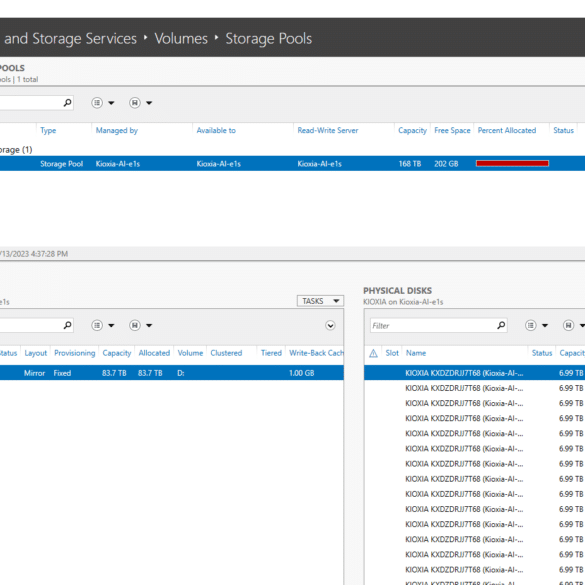
Task: Expand list options dropdown arrow in pools toolbar
Action: [x=111, y=103]
